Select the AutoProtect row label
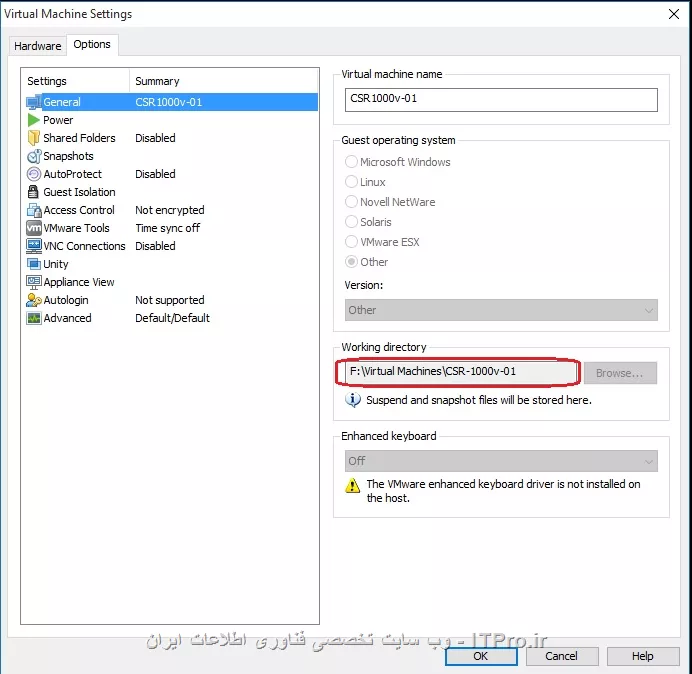Image resolution: width=692 pixels, height=674 pixels. pyautogui.click(x=72, y=174)
